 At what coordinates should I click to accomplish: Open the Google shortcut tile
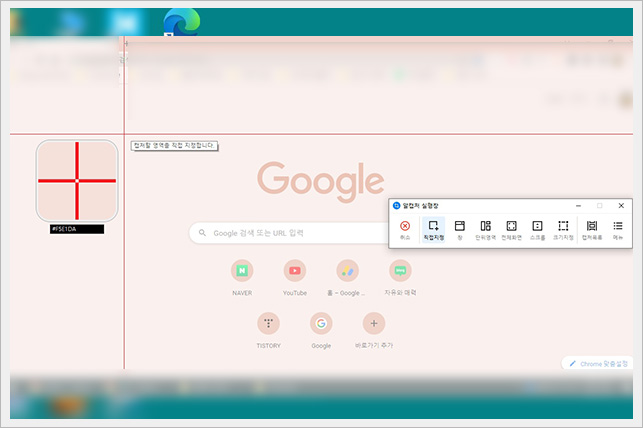[x=321, y=330]
